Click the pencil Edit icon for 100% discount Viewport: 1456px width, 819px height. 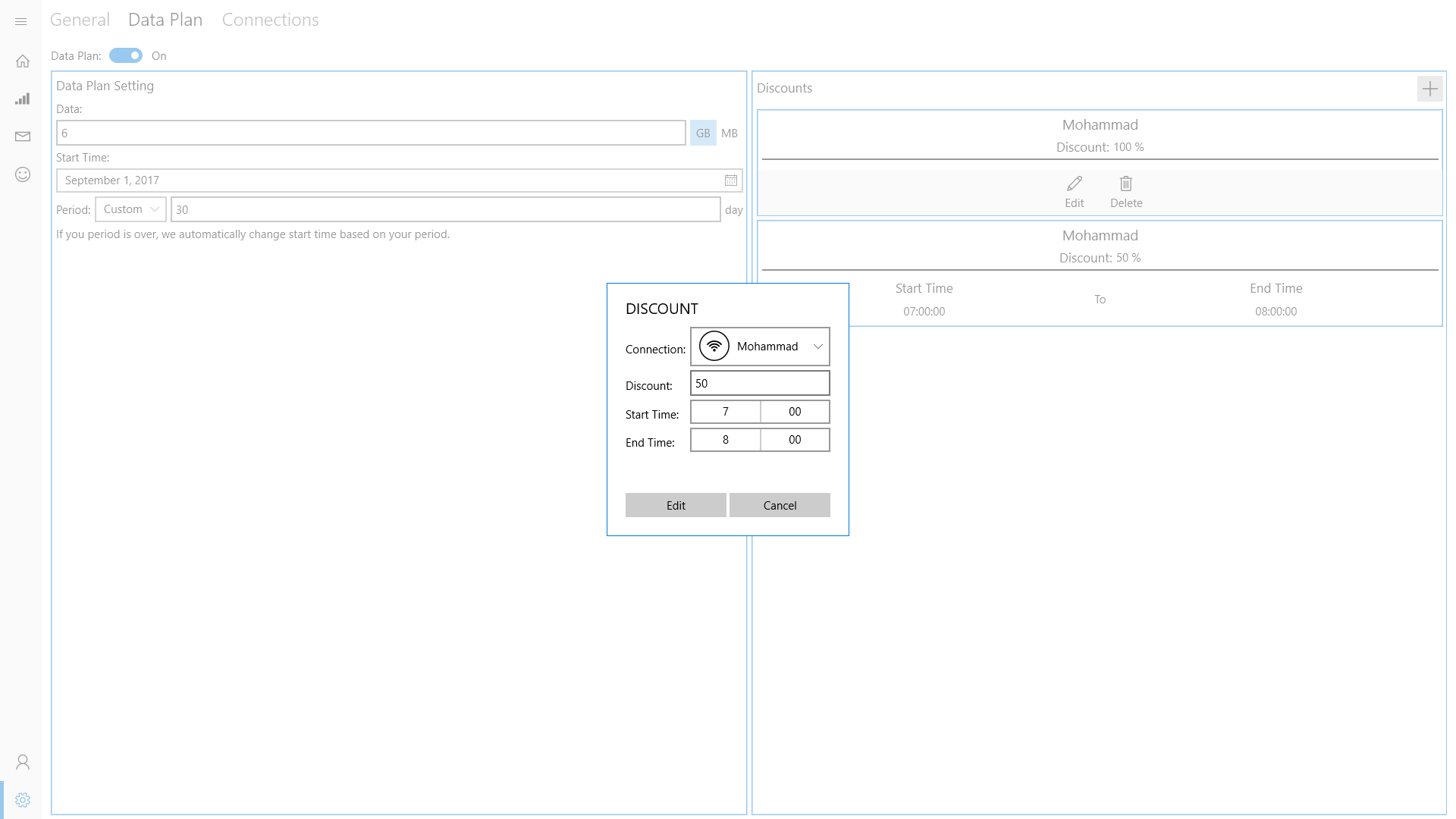click(1074, 184)
